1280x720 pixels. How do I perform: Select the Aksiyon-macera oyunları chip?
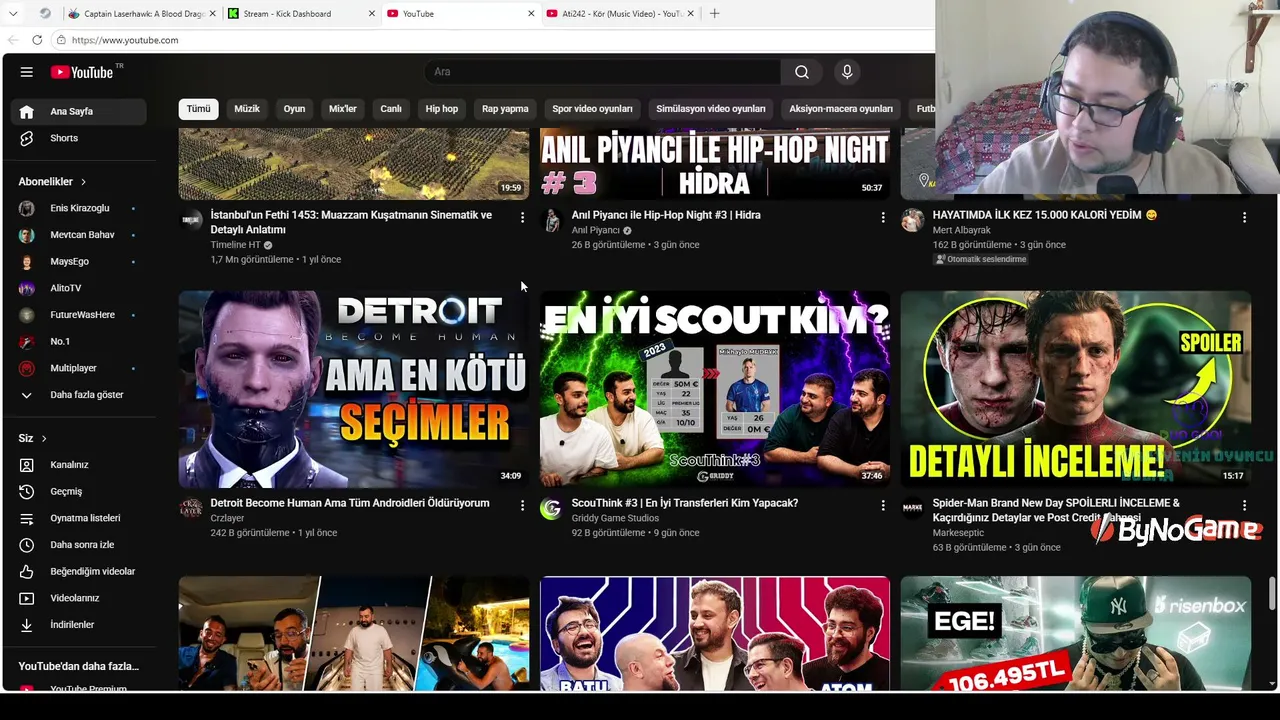[x=841, y=109]
